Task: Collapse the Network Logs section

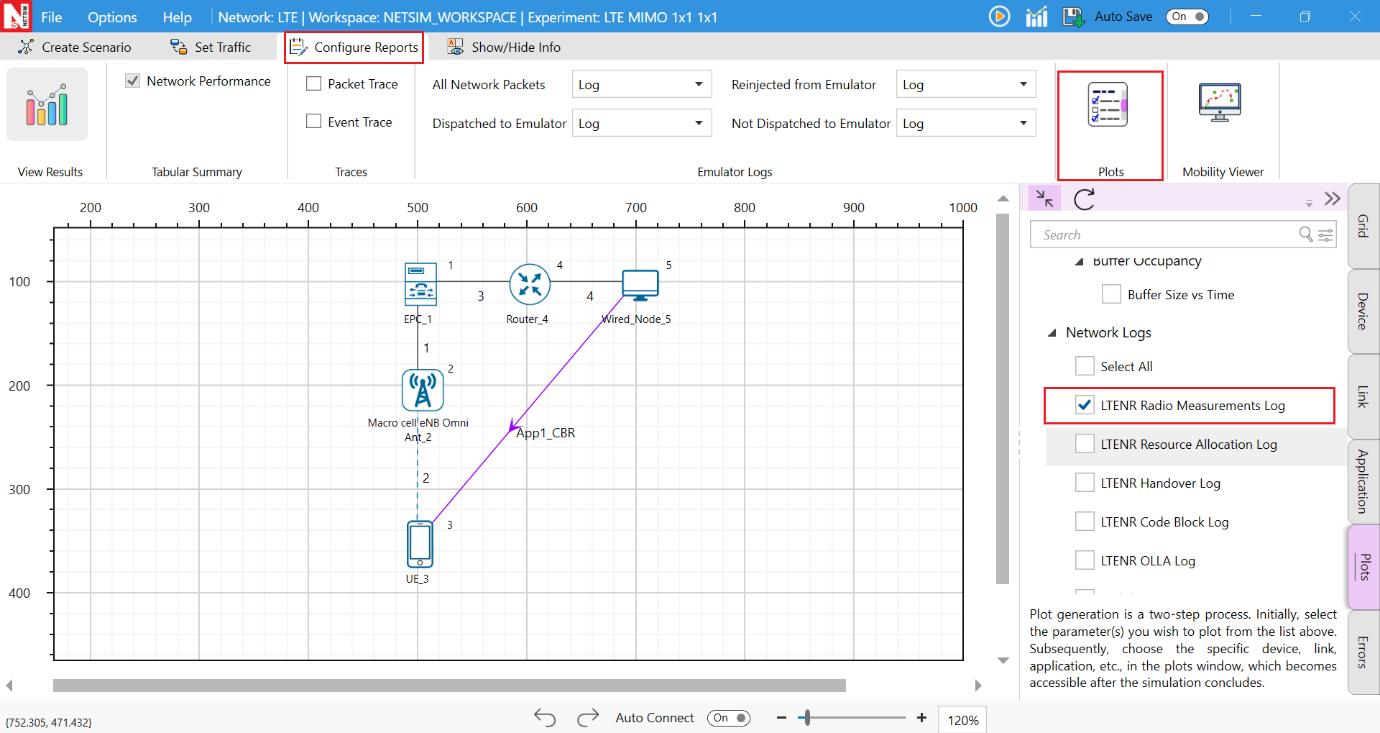Action: (x=1051, y=333)
